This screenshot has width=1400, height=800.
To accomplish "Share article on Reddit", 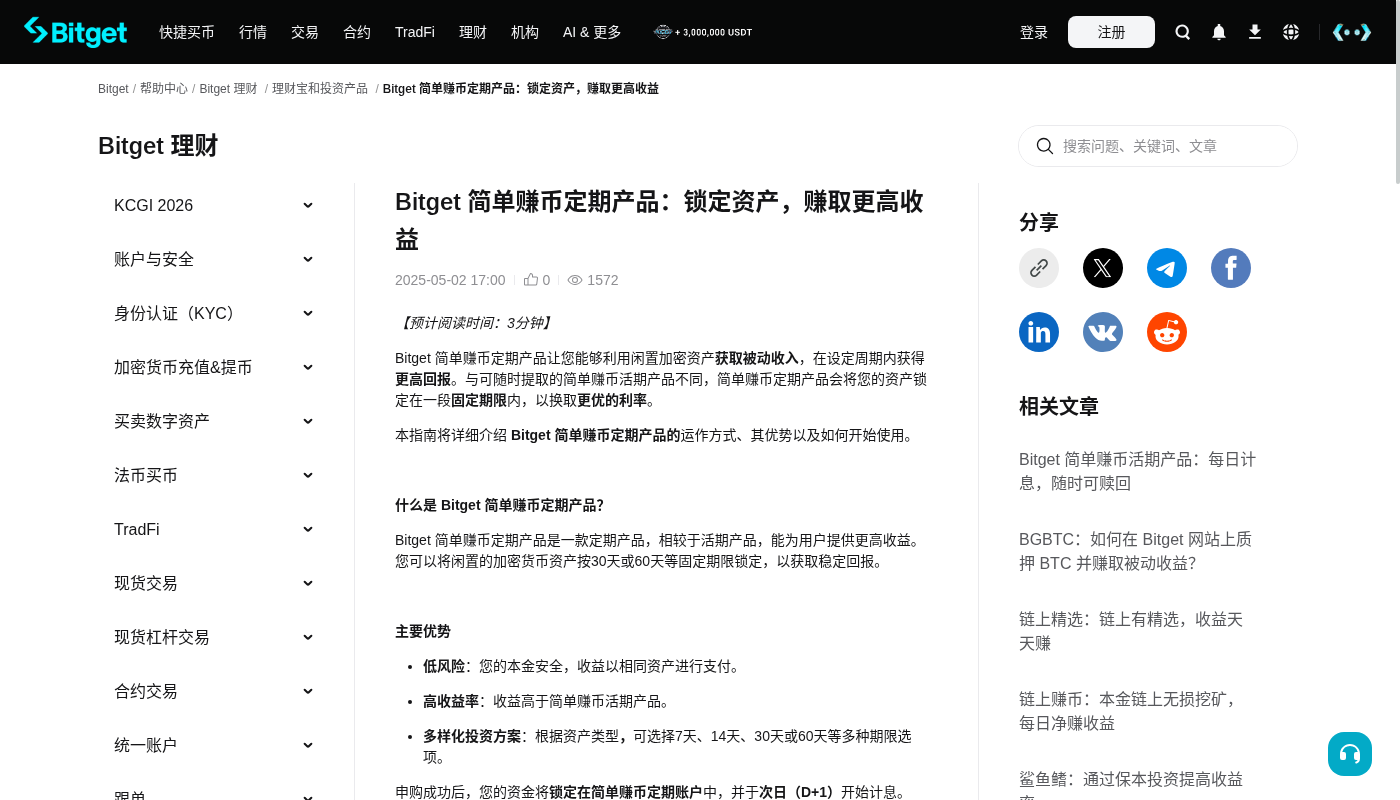I will pos(1167,332).
